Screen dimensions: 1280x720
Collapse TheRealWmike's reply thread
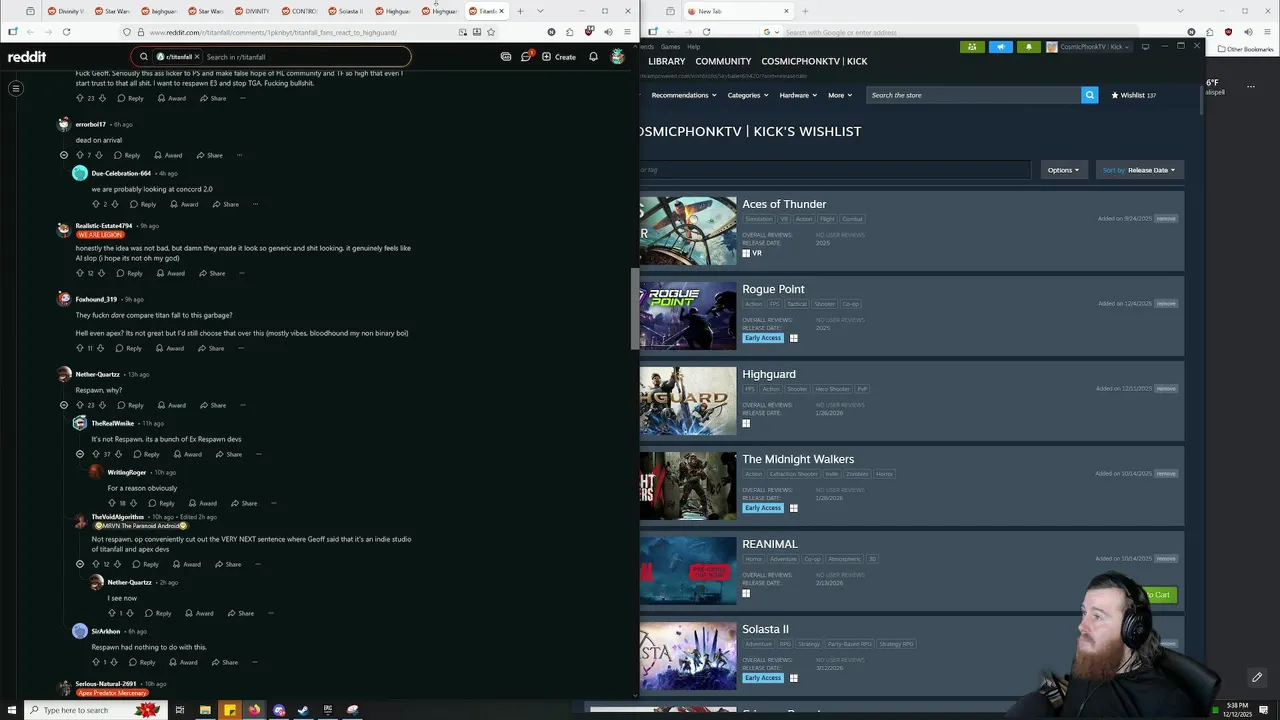(x=80, y=454)
